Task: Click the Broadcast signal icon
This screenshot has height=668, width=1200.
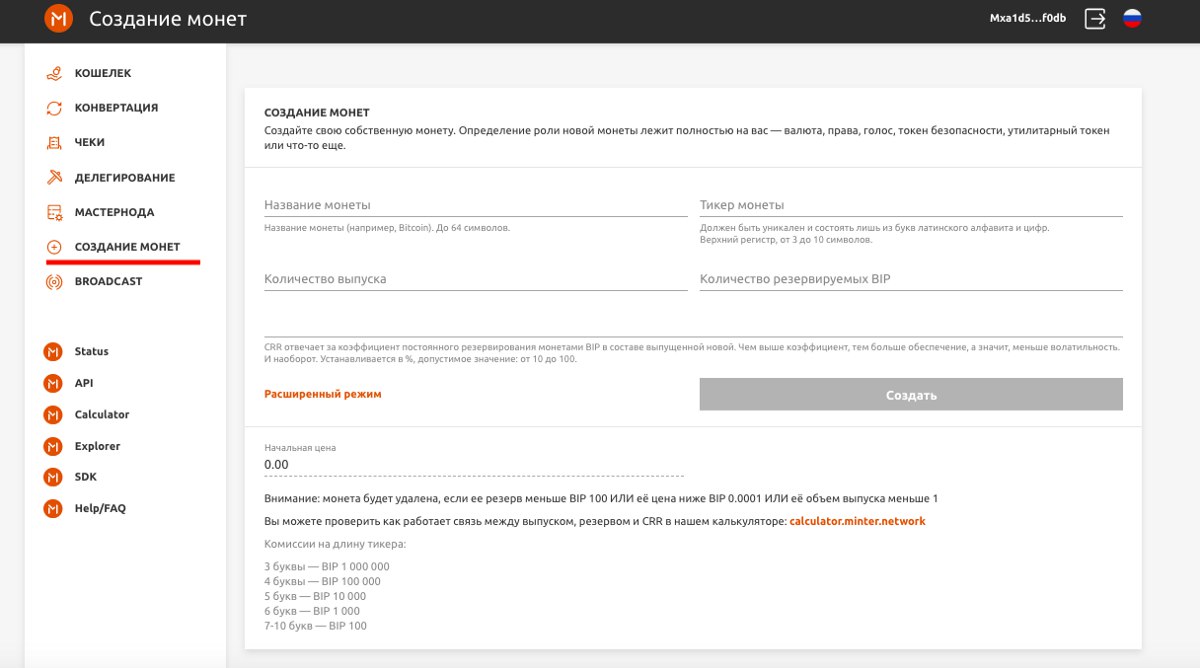Action: coord(54,282)
